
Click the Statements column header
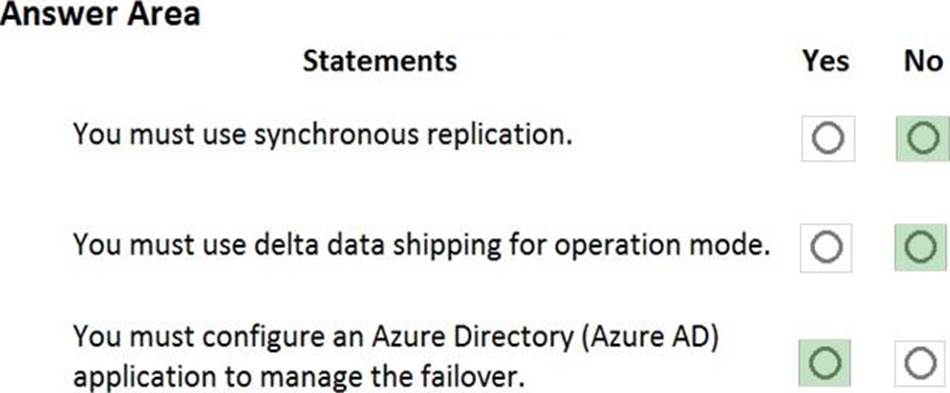(380, 61)
